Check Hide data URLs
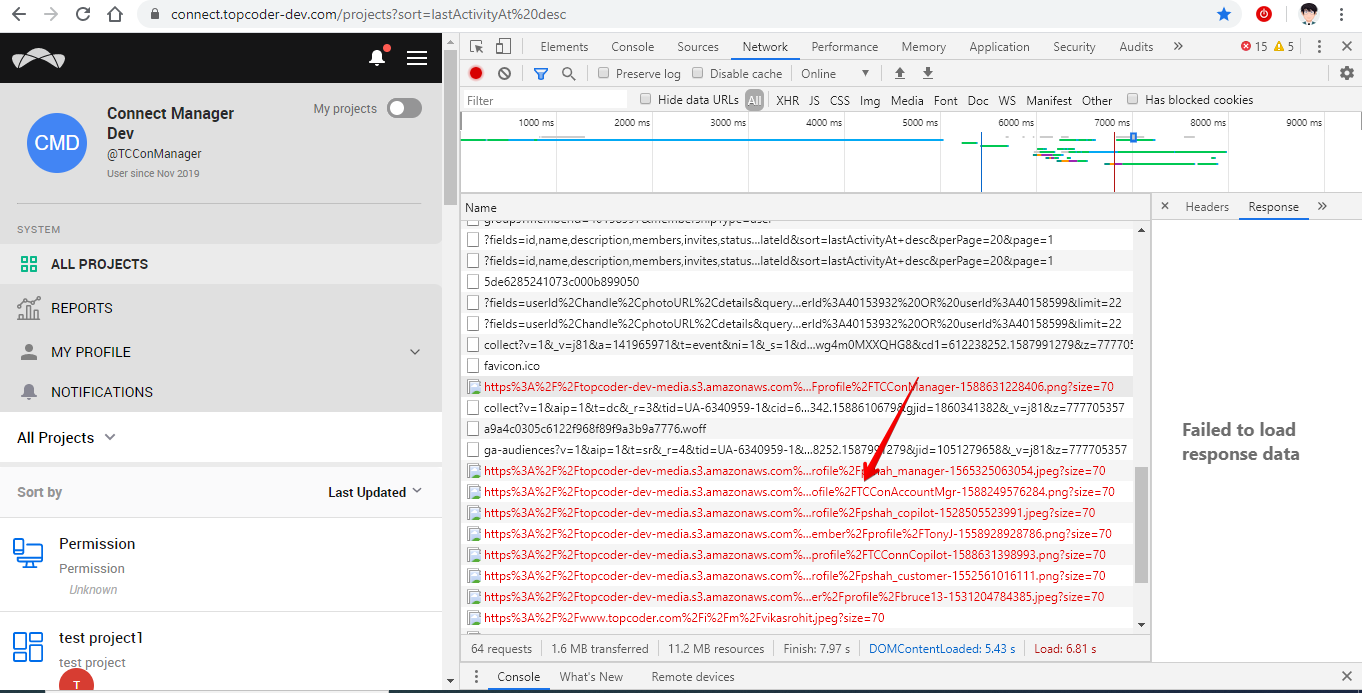Viewport: 1362px width, 693px height. point(646,99)
